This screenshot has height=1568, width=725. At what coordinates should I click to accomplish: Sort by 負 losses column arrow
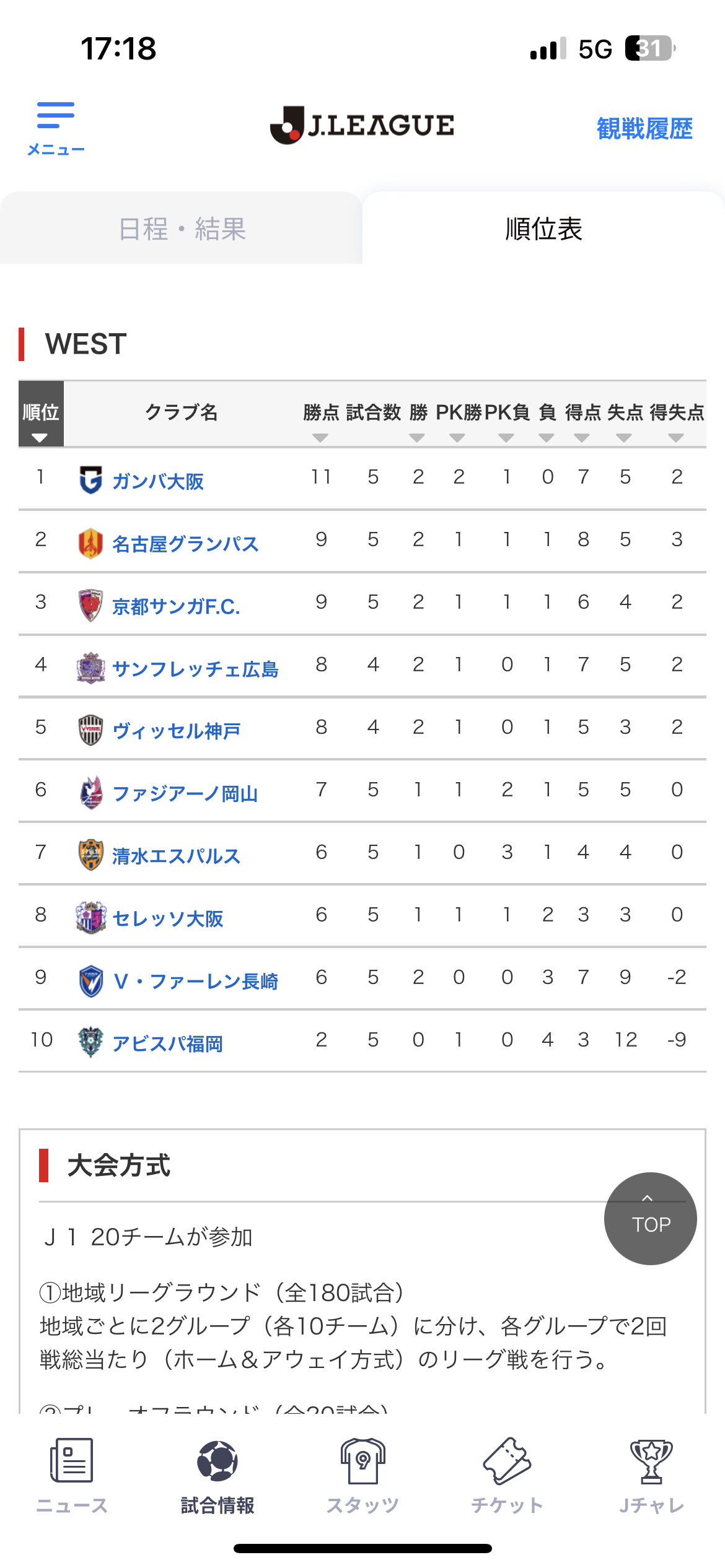(547, 438)
